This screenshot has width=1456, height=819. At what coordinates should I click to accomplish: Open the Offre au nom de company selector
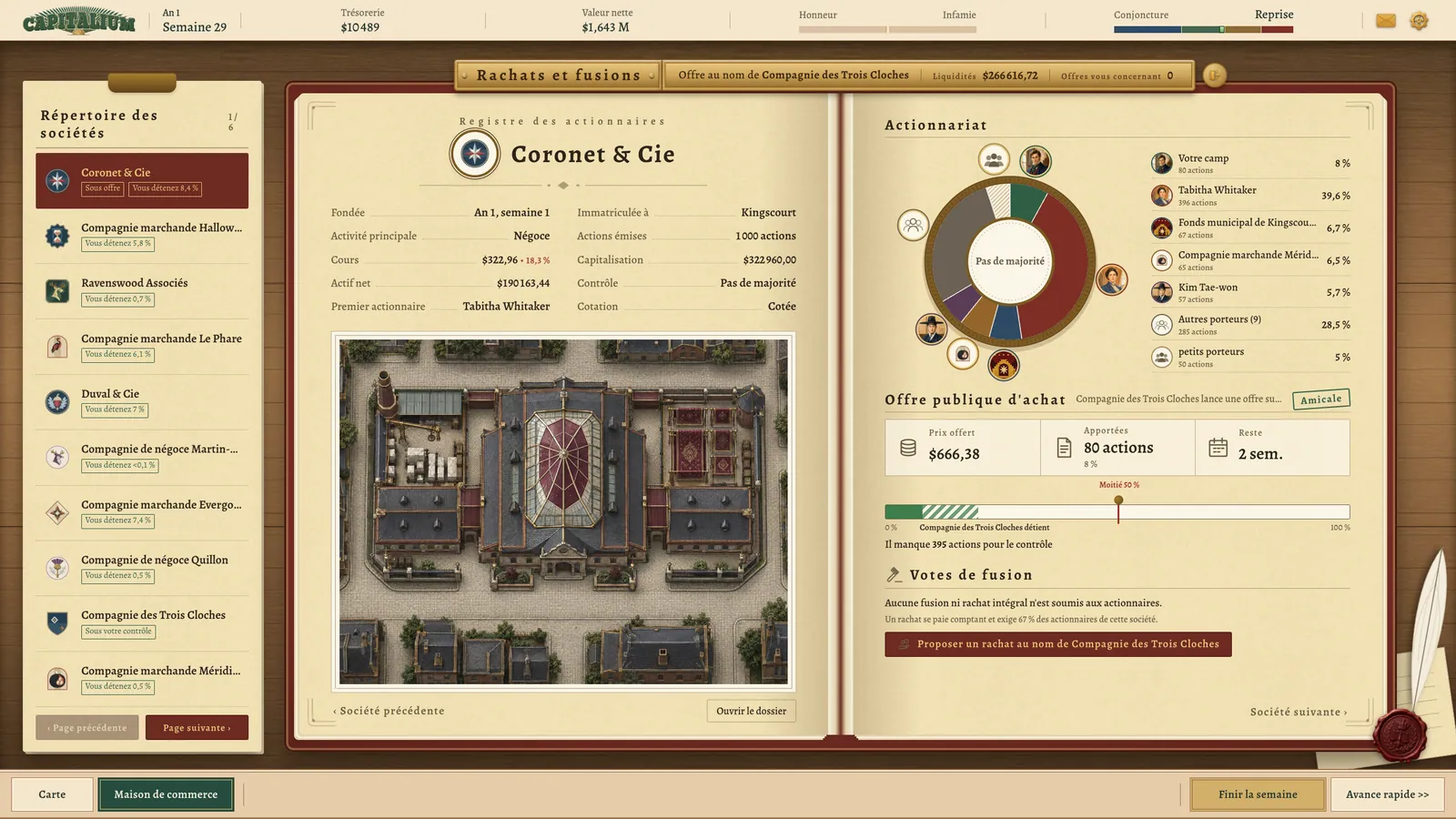coord(793,76)
